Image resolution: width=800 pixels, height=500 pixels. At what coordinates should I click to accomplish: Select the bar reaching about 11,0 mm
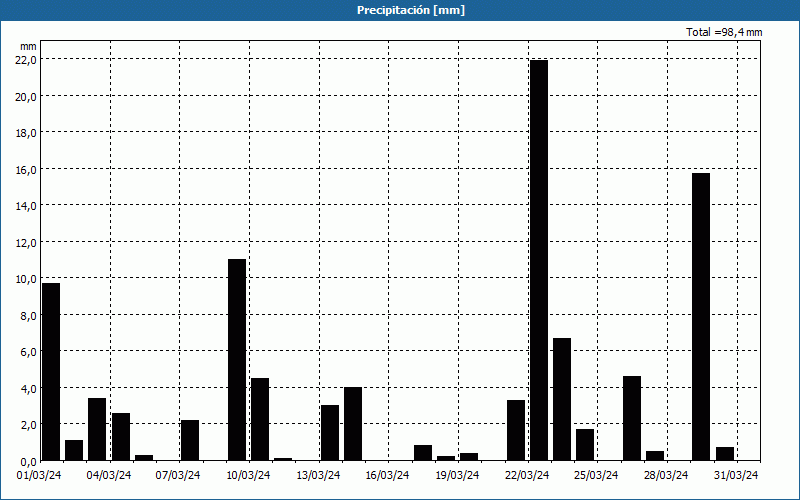click(237, 360)
